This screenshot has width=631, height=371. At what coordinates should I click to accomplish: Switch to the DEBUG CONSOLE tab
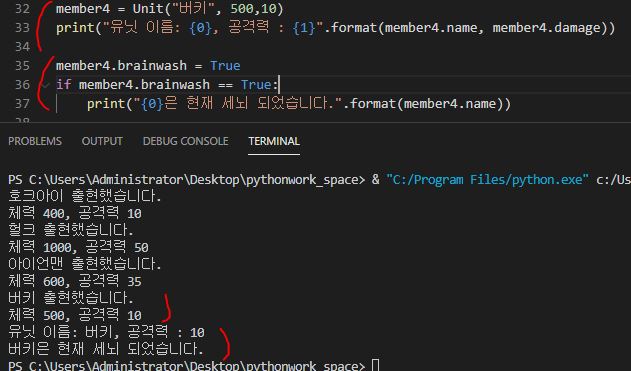(186, 141)
